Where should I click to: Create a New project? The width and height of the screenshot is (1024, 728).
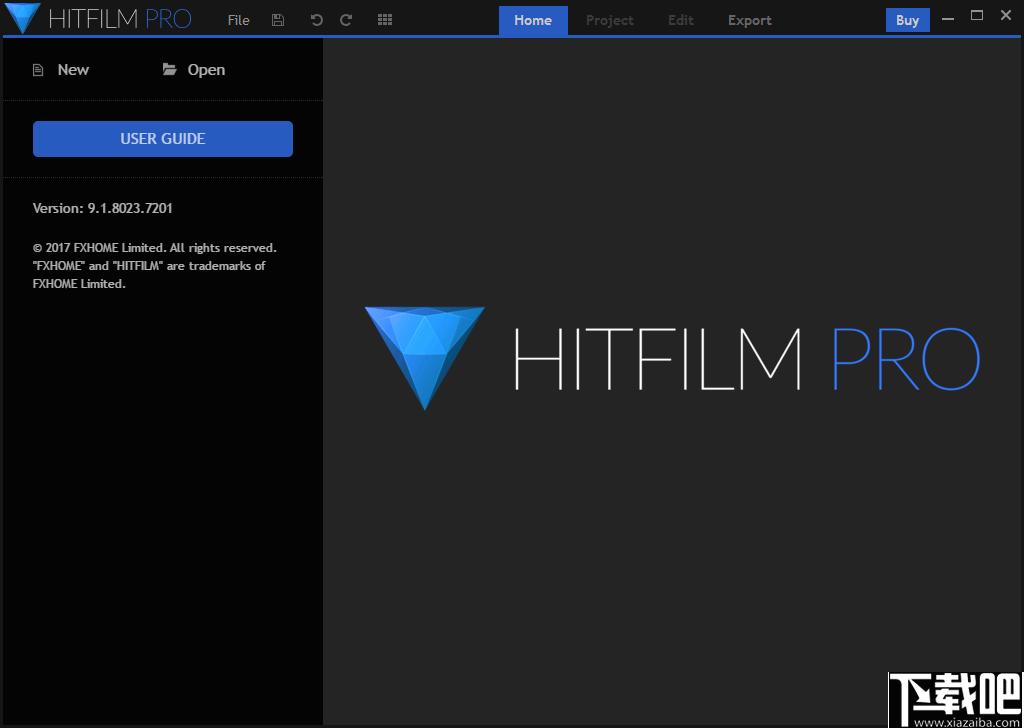(61, 70)
